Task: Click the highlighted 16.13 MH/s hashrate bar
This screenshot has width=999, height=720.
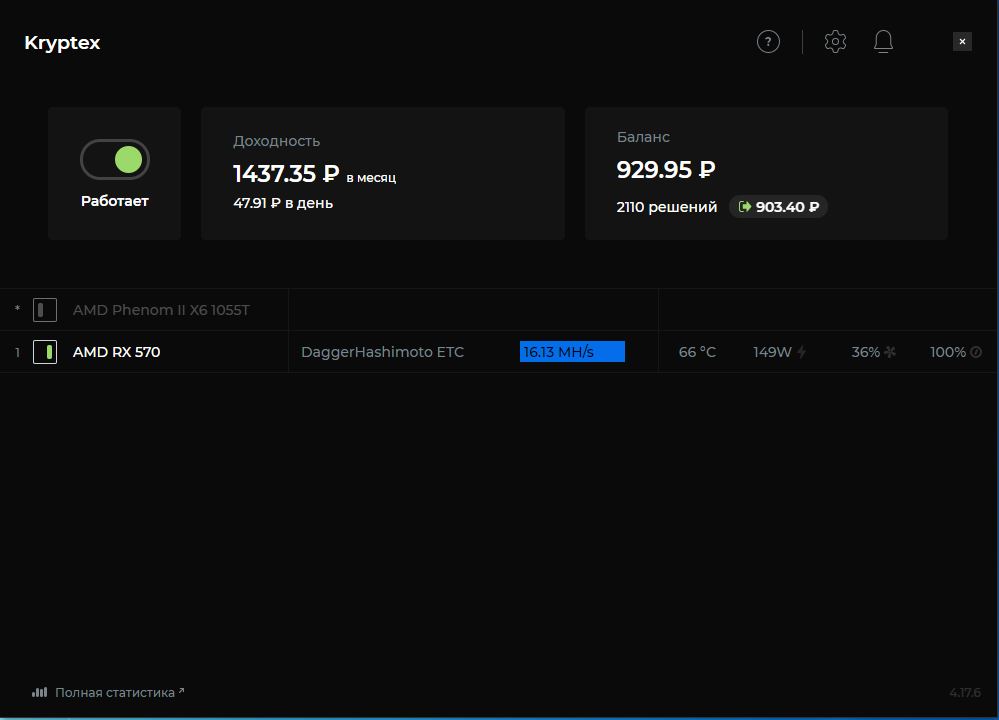Action: (x=572, y=352)
